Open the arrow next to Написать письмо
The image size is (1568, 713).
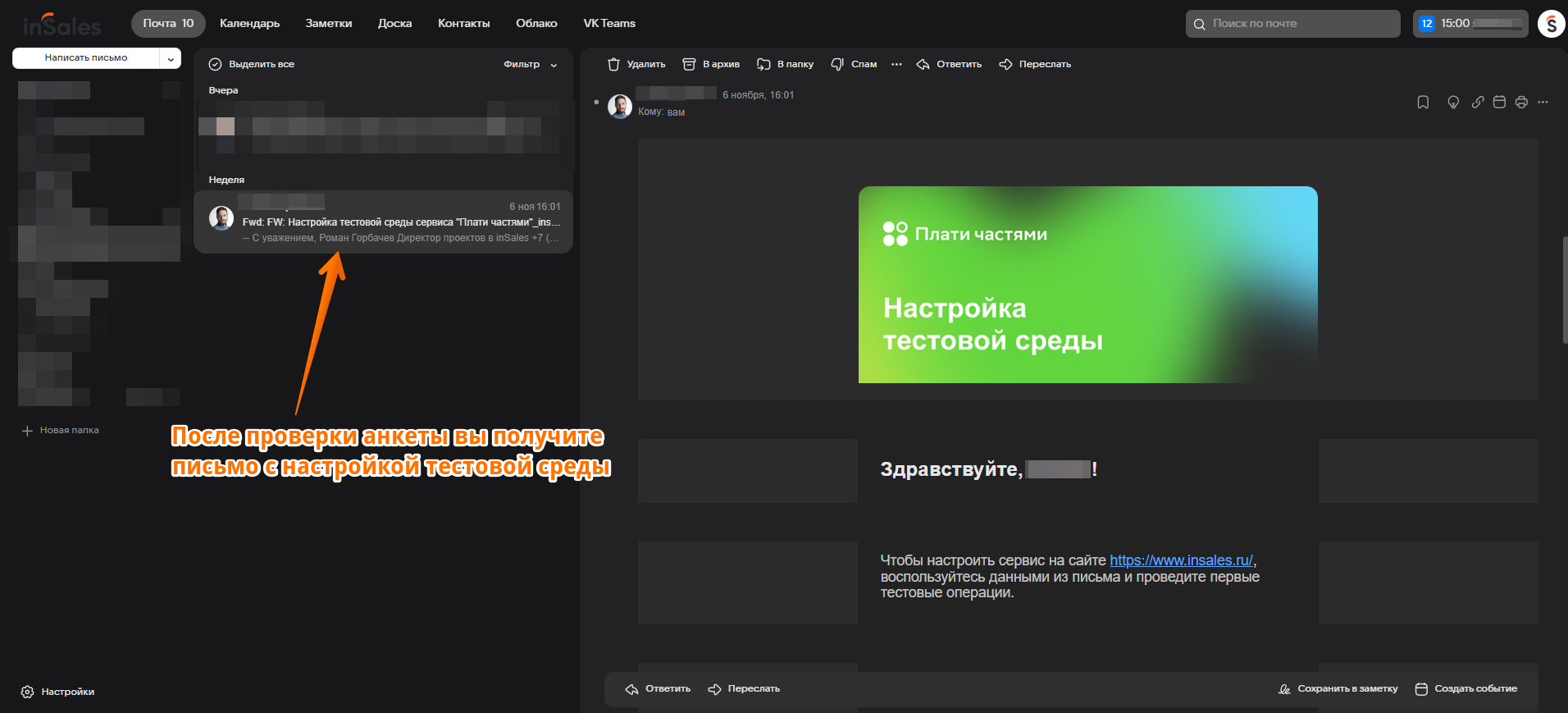point(171,58)
